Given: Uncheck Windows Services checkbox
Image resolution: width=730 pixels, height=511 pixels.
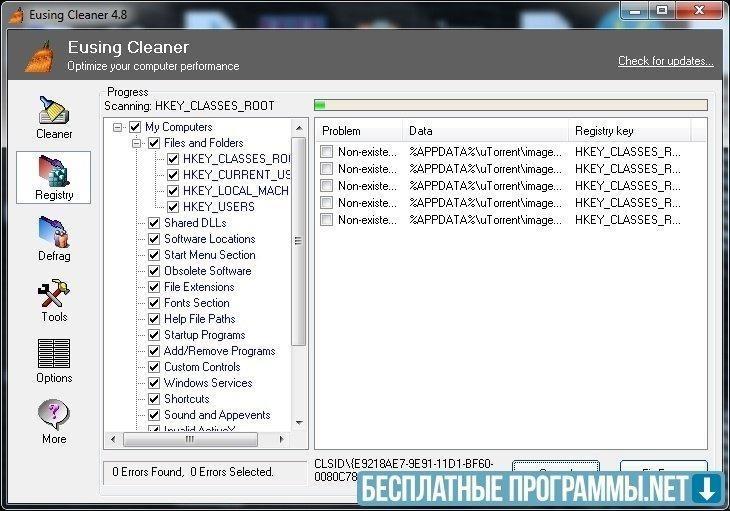Looking at the screenshot, I should click(x=154, y=383).
